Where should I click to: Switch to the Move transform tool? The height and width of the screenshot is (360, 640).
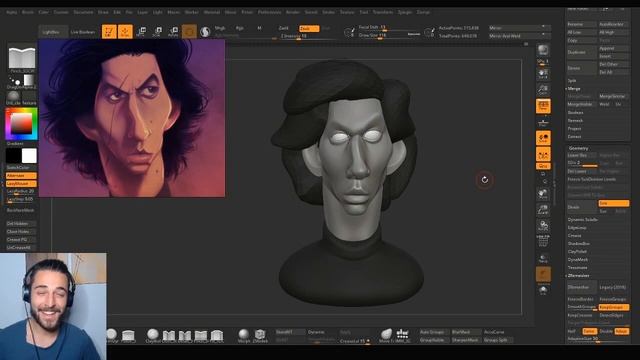tap(142, 31)
